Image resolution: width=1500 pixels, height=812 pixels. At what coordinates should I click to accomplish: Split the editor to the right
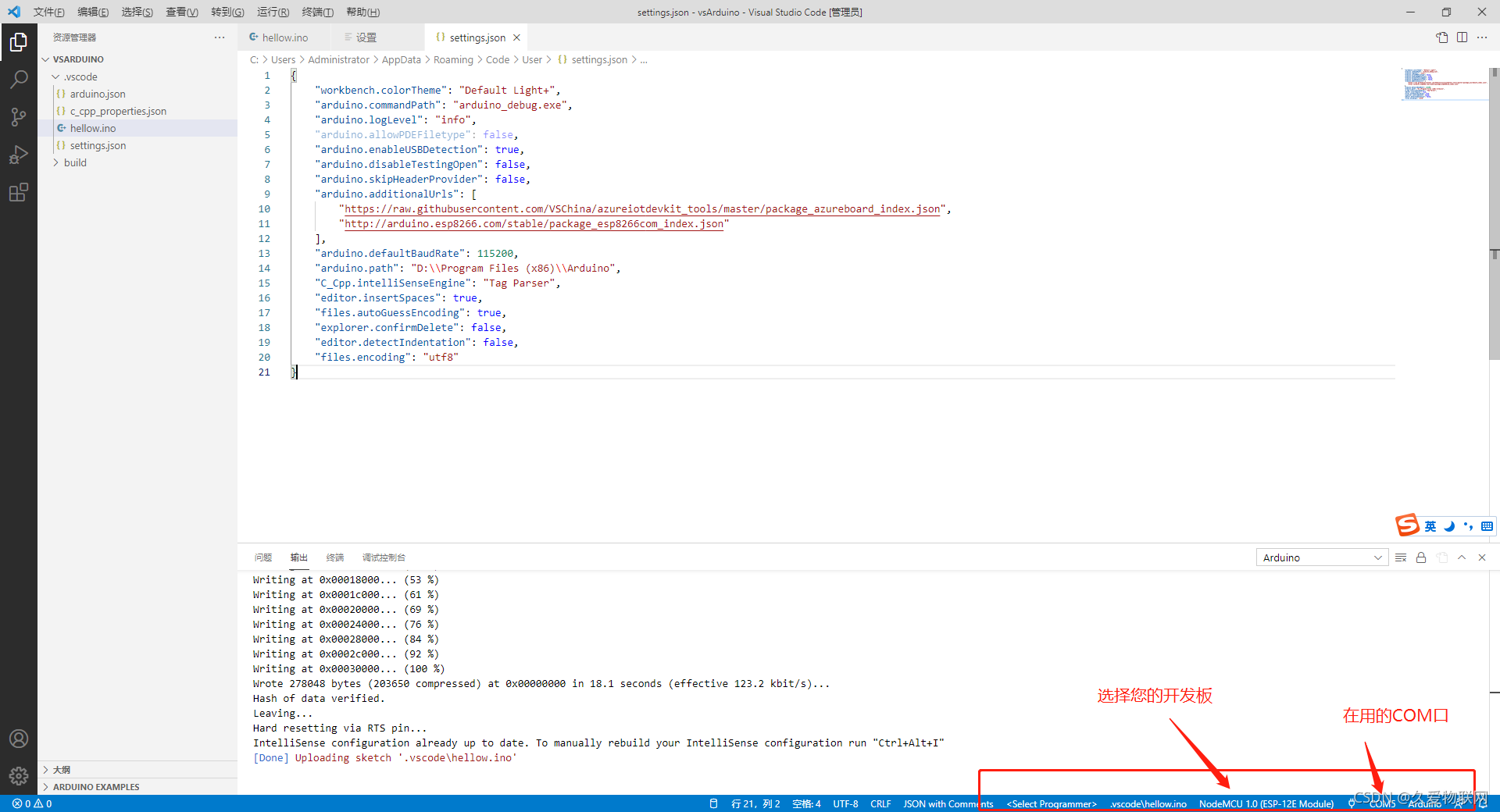tap(1462, 37)
